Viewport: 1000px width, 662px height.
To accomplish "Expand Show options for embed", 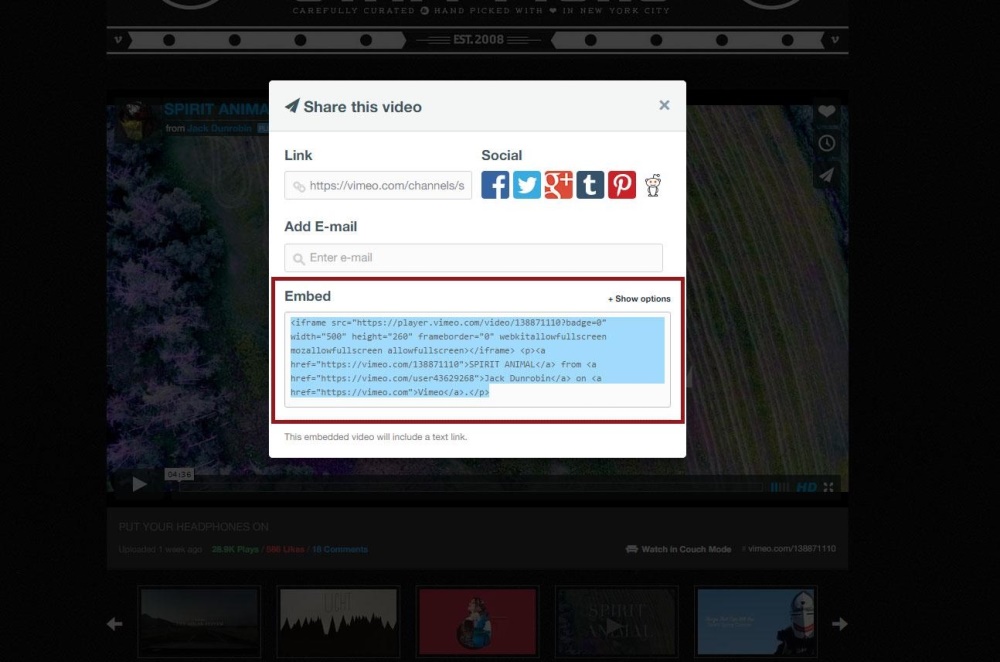I will 639,298.
